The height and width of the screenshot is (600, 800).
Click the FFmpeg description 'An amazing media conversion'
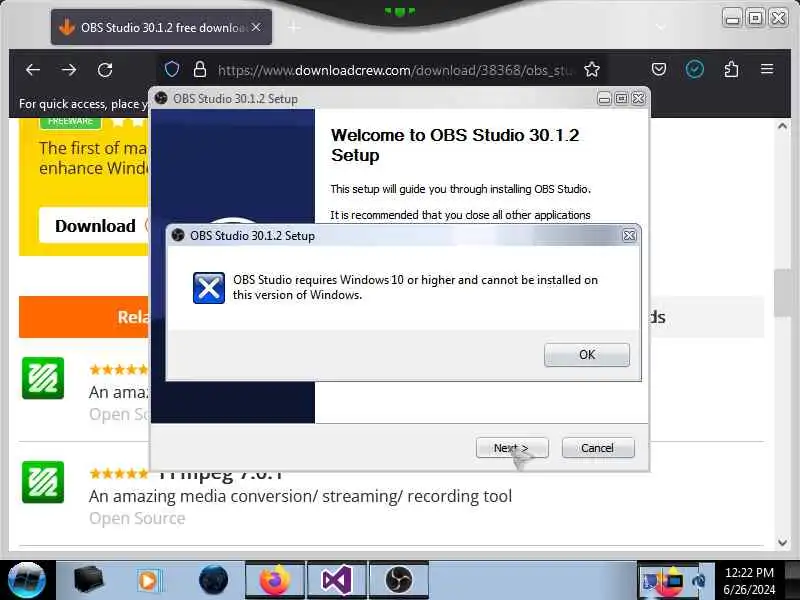pos(300,496)
